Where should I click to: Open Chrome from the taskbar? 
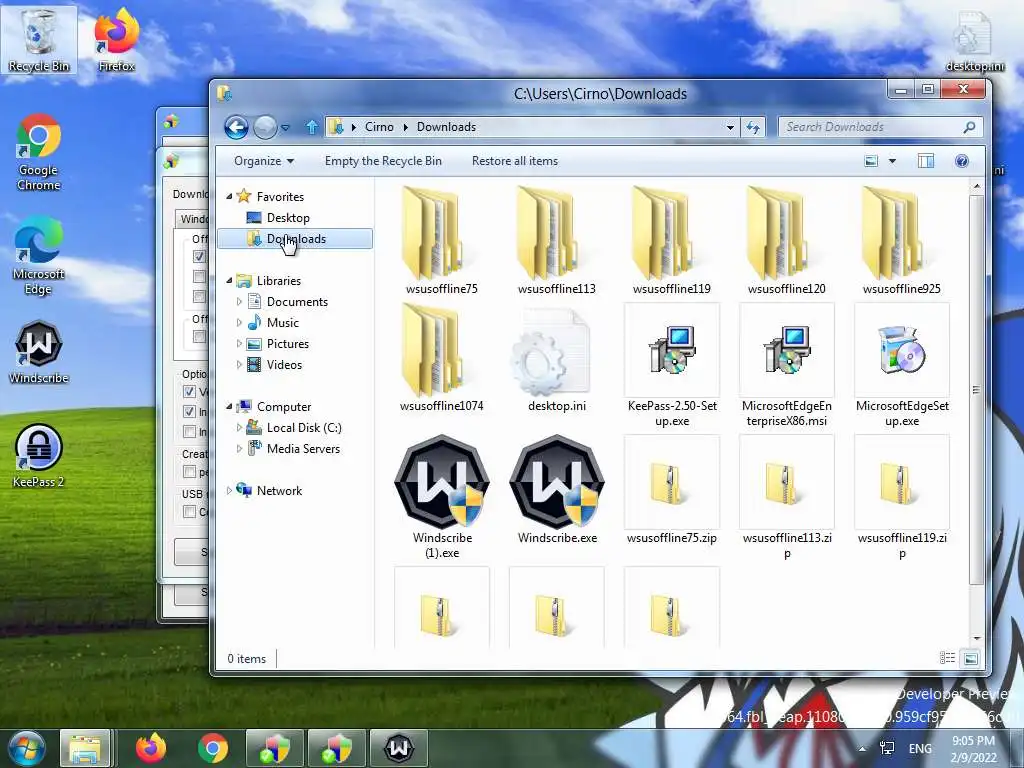(213, 748)
